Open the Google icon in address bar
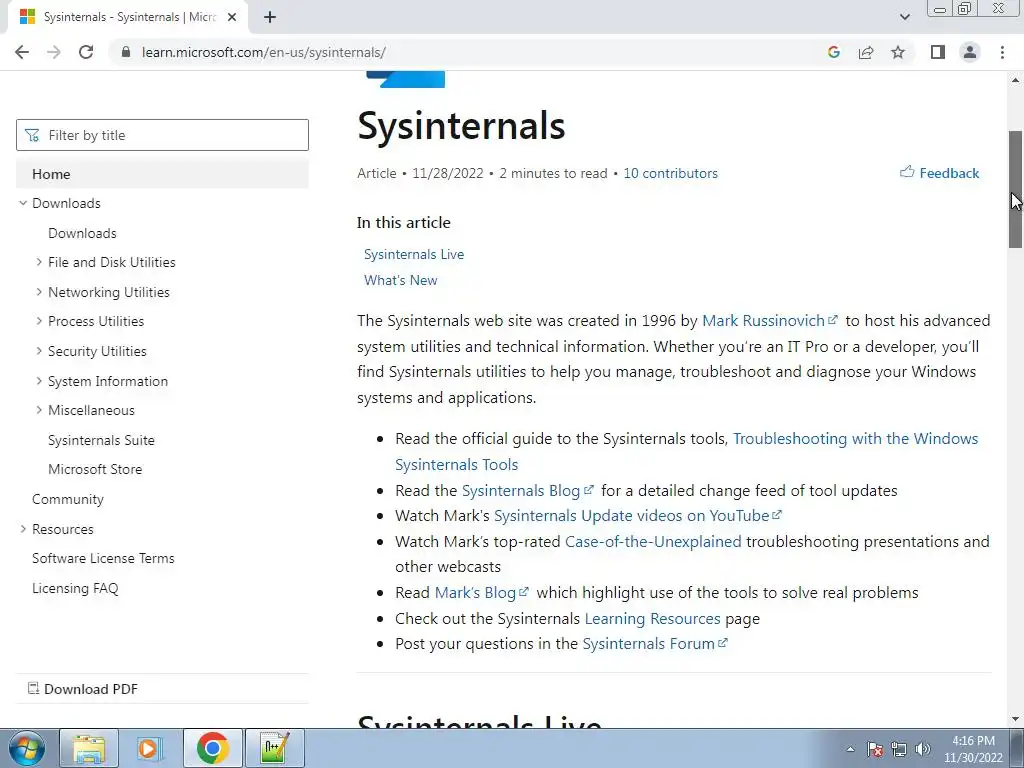 coord(833,52)
